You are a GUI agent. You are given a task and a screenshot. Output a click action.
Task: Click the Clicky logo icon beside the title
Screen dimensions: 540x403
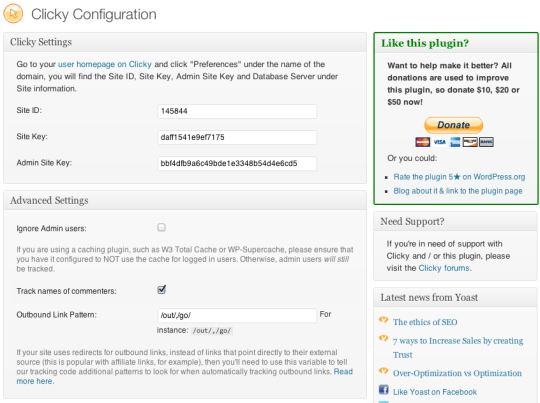[13, 13]
